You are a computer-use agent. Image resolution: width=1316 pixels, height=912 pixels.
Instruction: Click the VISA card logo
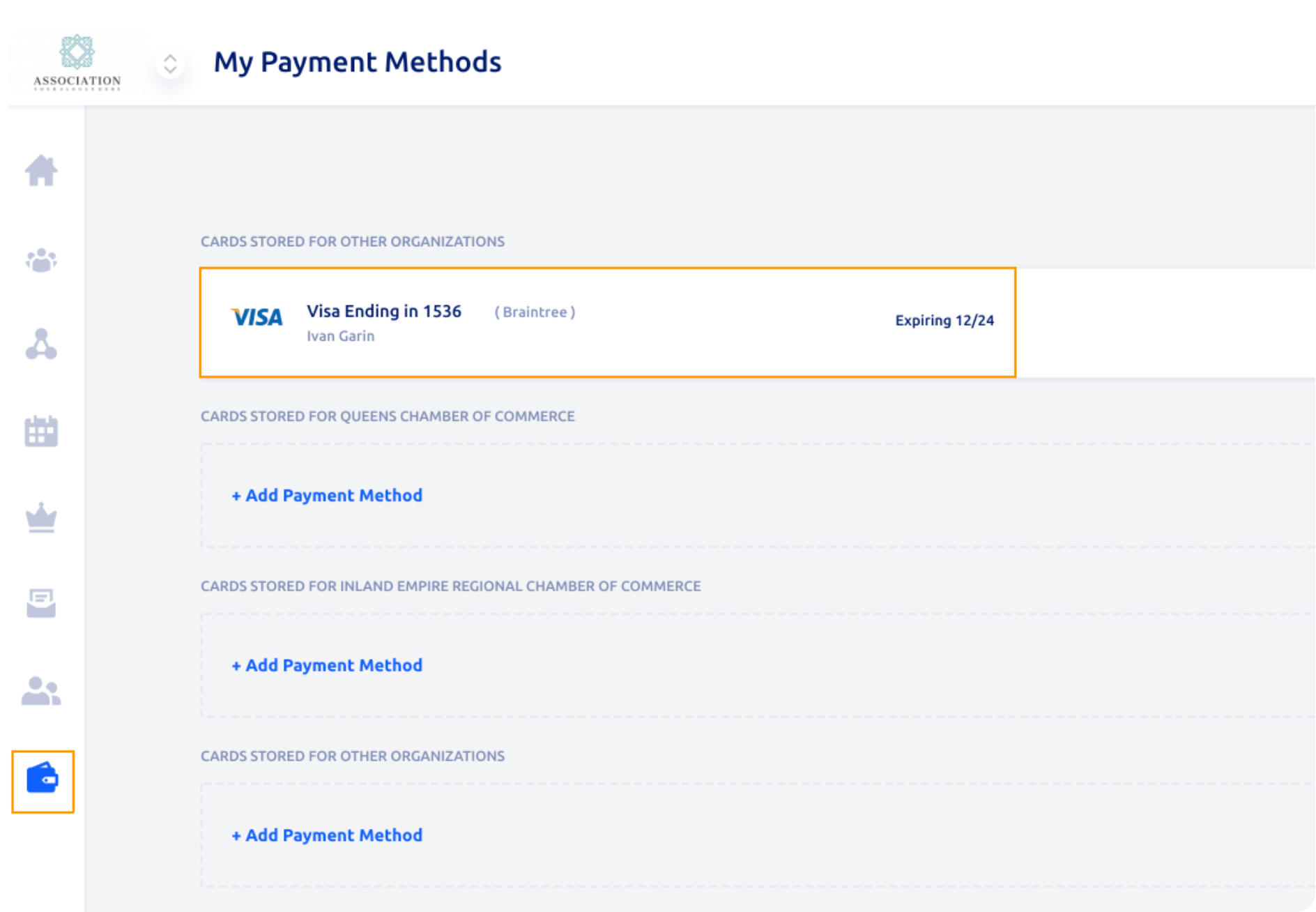click(x=257, y=317)
